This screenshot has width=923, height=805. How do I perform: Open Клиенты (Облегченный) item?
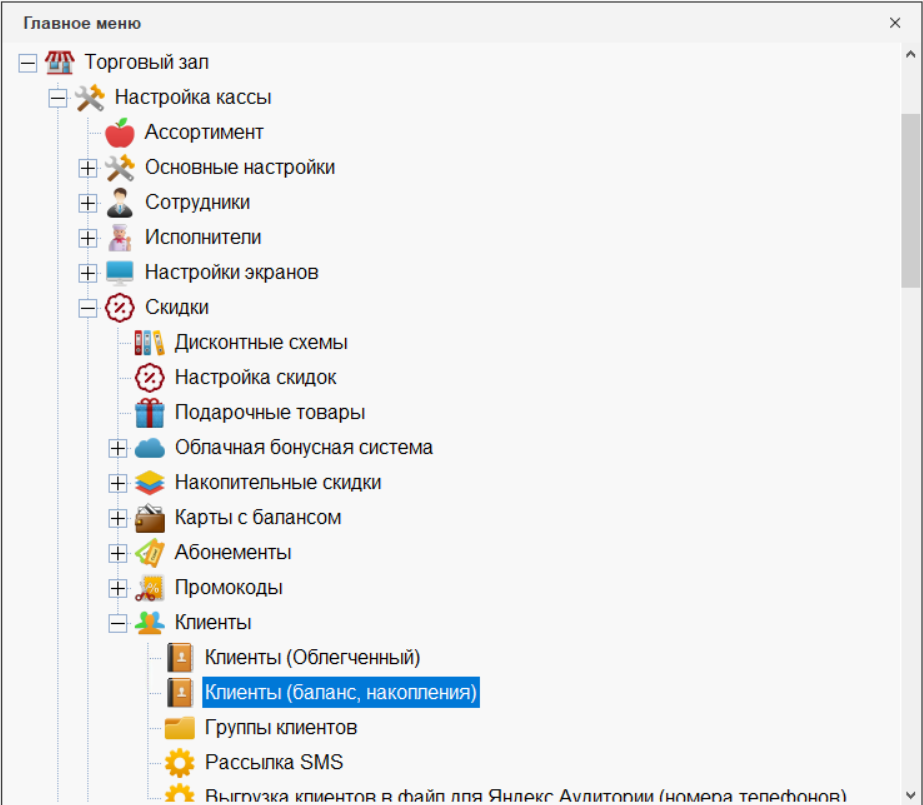click(x=312, y=658)
